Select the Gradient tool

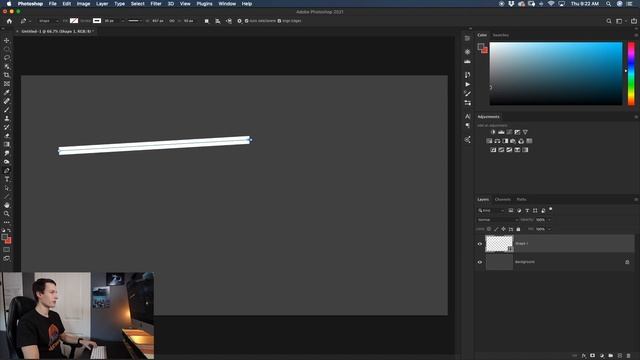coord(7,144)
